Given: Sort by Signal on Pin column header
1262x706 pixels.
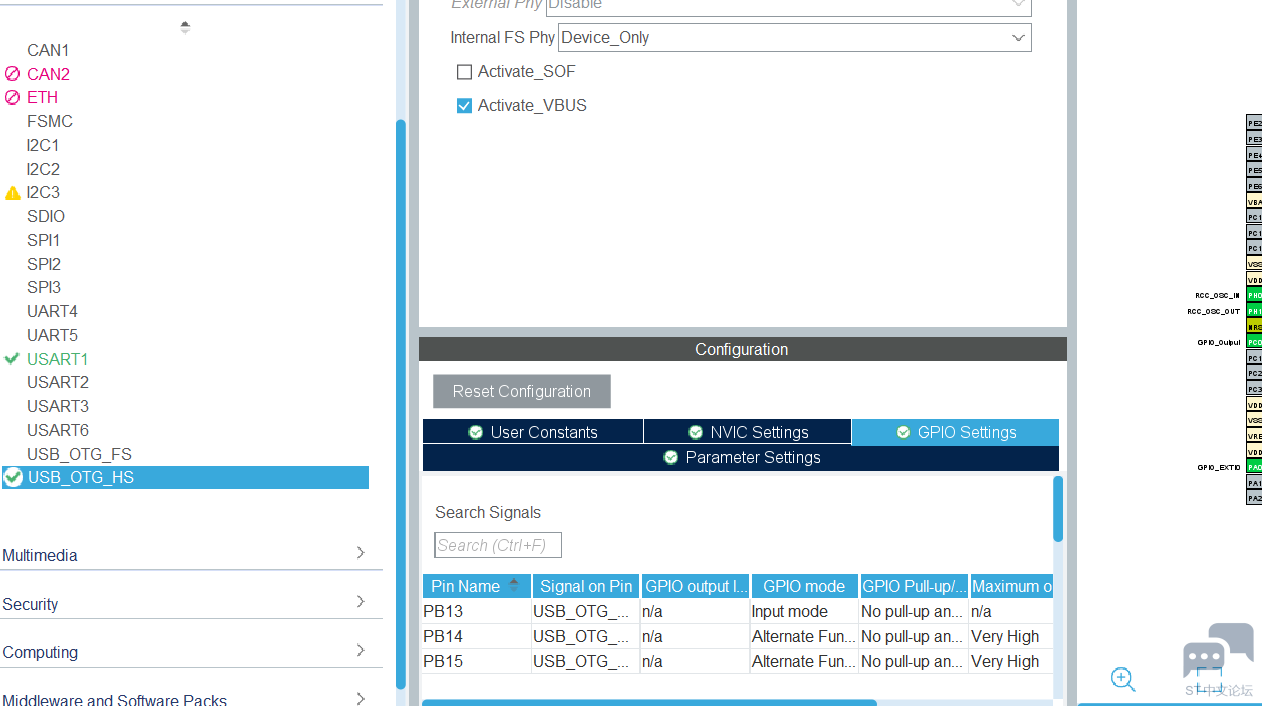Looking at the screenshot, I should pyautogui.click(x=586, y=586).
